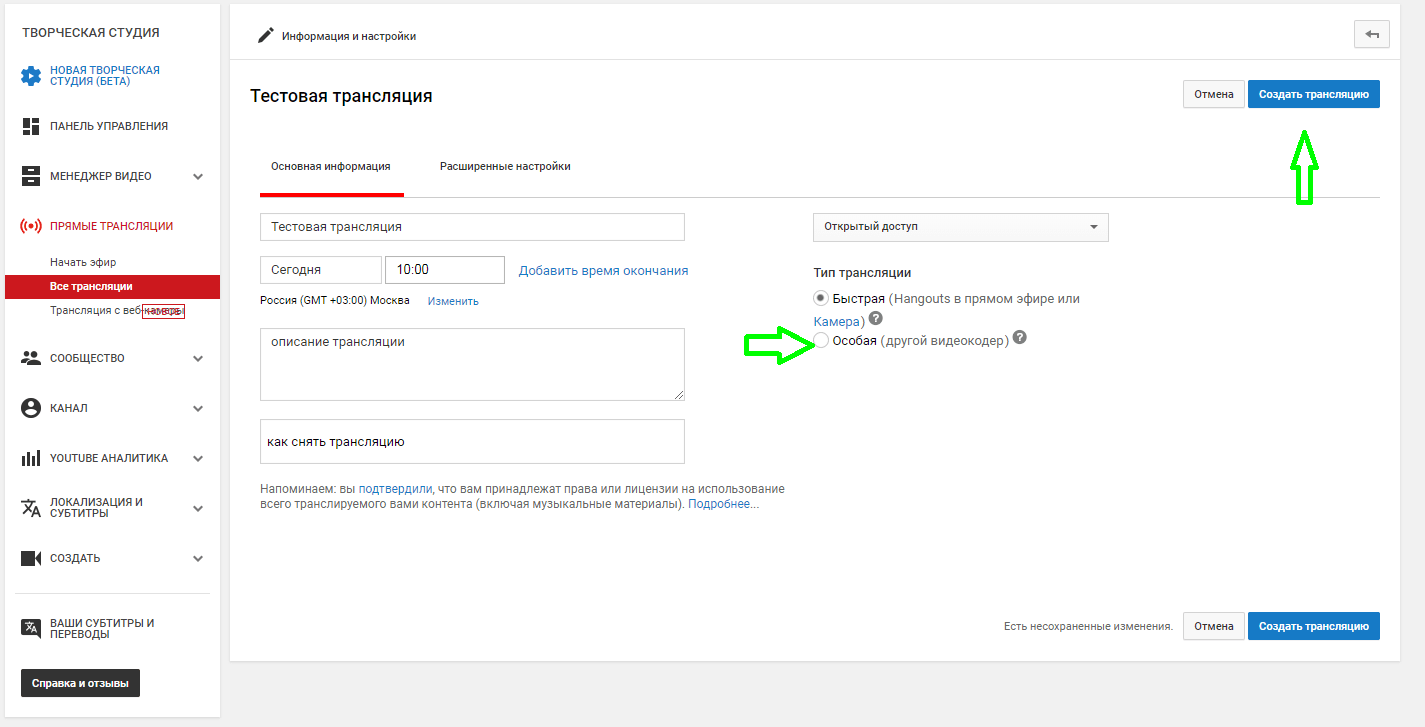1425x727 pixels.
Task: Click the Сегодня date field
Action: [x=321, y=270]
